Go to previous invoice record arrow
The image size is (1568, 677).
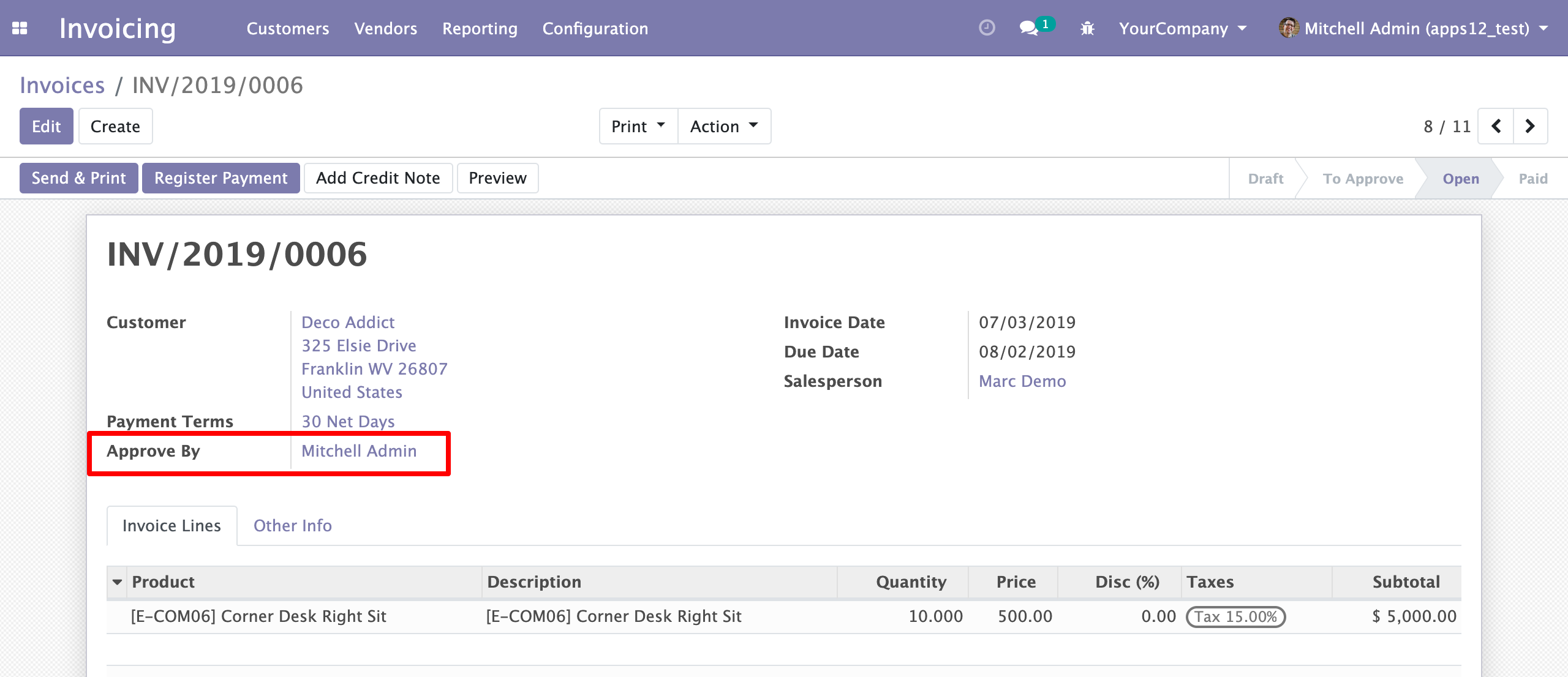click(1496, 126)
